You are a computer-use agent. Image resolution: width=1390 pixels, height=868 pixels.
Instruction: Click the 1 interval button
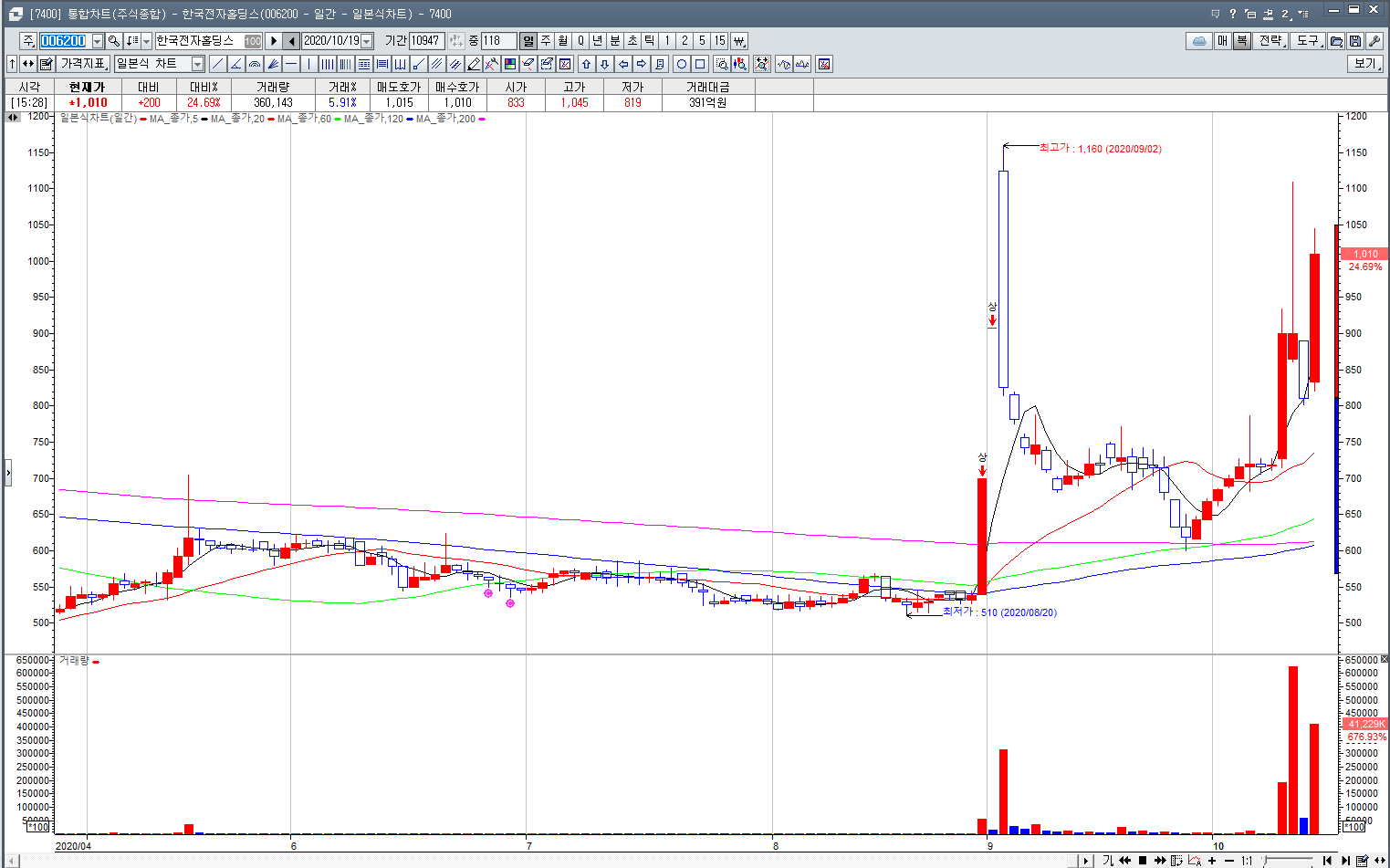(667, 41)
